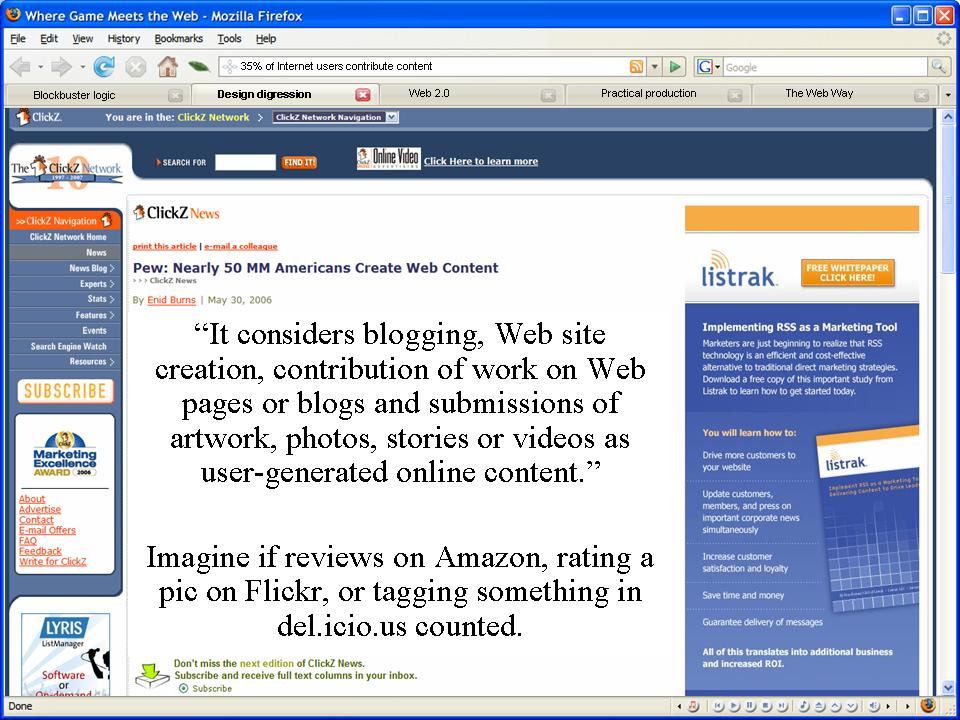Click the orange SUBSCRIBE button
The image size is (960, 720).
(66, 391)
